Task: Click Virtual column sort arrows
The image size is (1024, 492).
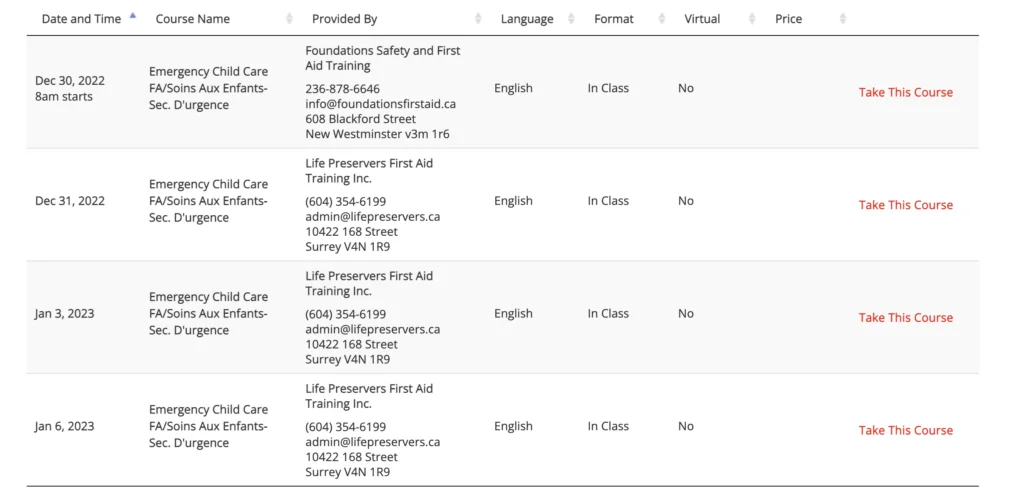Action: point(752,19)
